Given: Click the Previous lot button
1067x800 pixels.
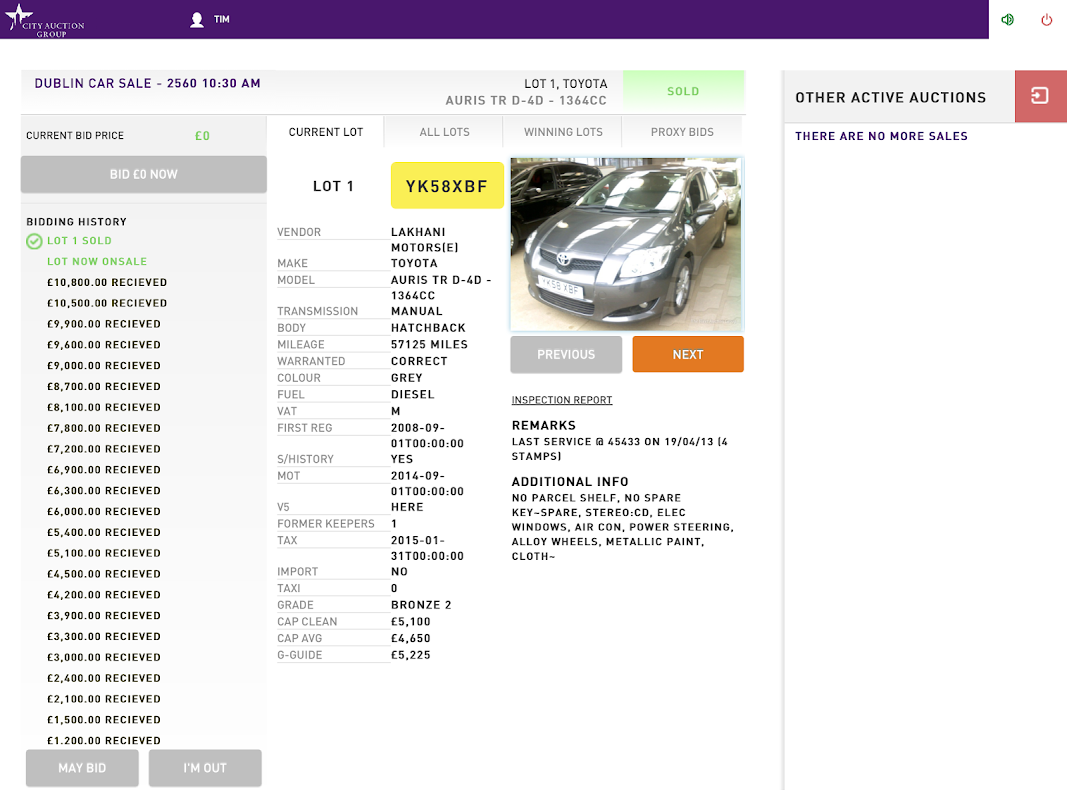Looking at the screenshot, I should click(566, 354).
